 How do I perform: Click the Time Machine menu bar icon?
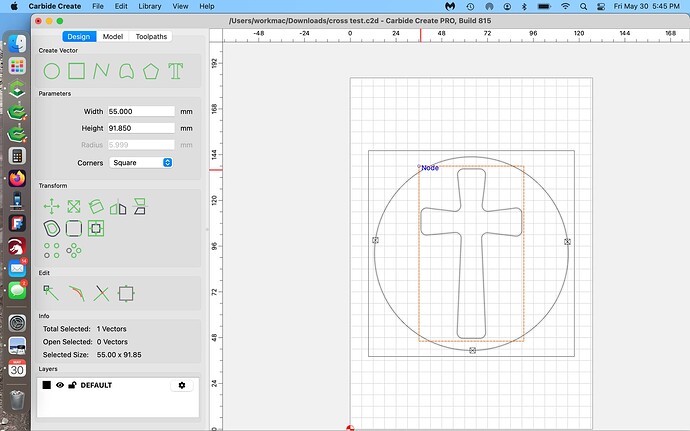[x=470, y=6]
